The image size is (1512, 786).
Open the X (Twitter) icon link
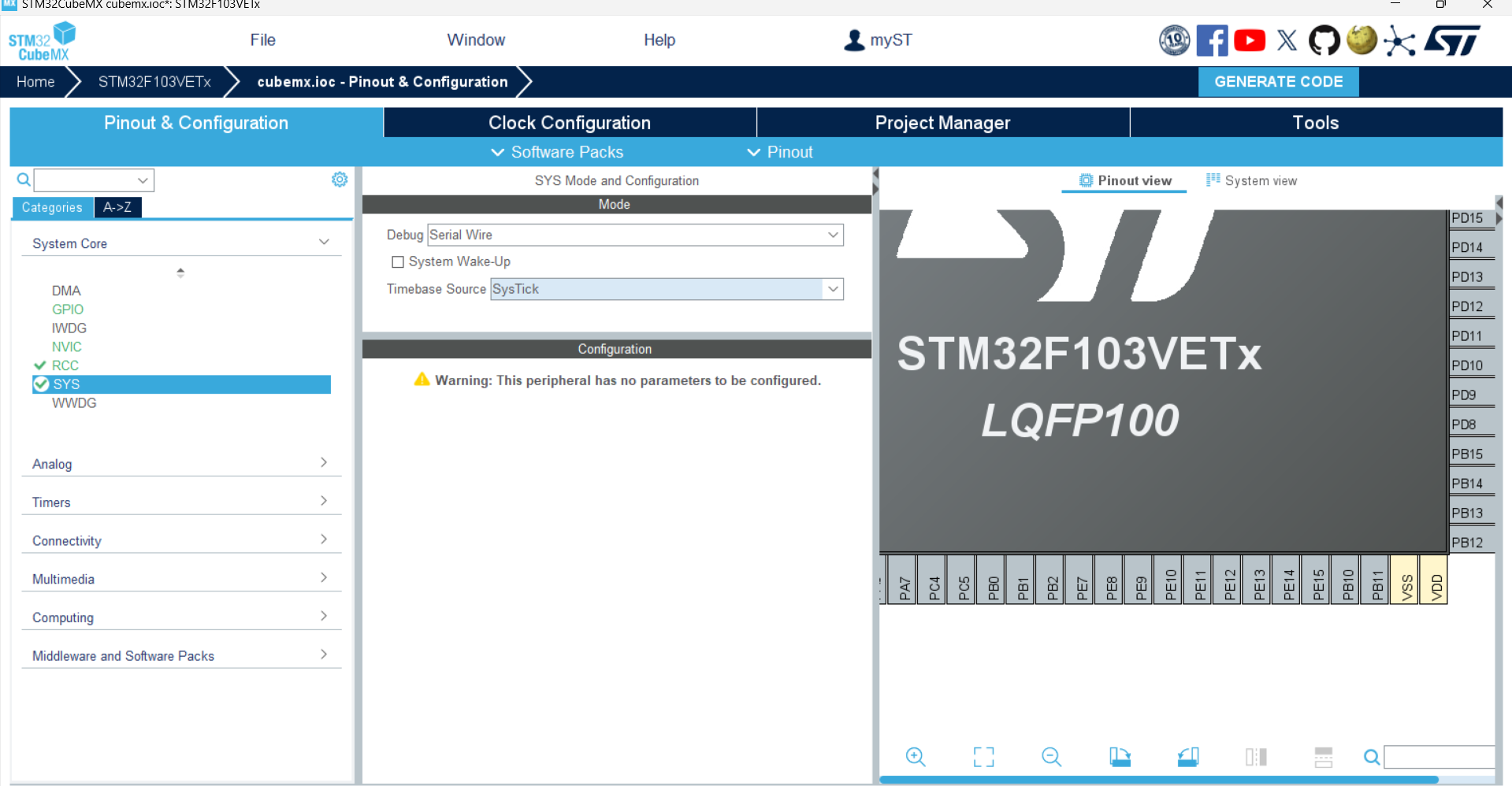[x=1287, y=40]
